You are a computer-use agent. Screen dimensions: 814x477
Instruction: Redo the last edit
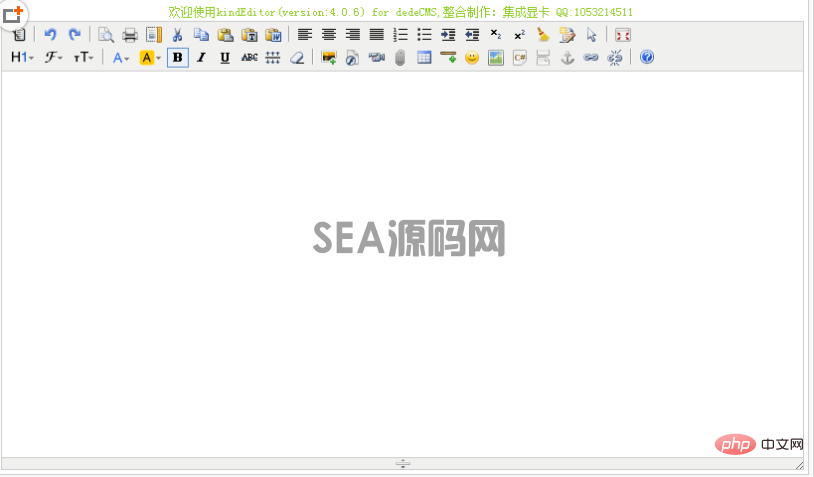[x=75, y=35]
